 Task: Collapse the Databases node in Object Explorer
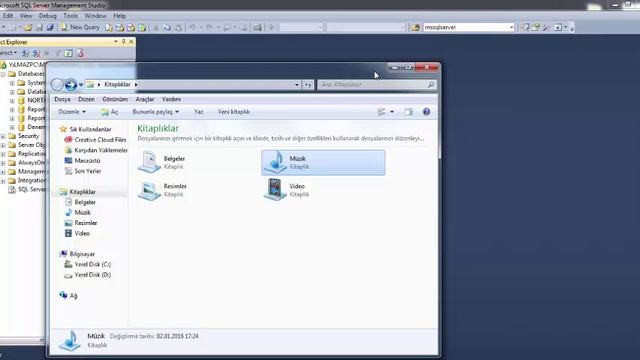click(x=3, y=74)
